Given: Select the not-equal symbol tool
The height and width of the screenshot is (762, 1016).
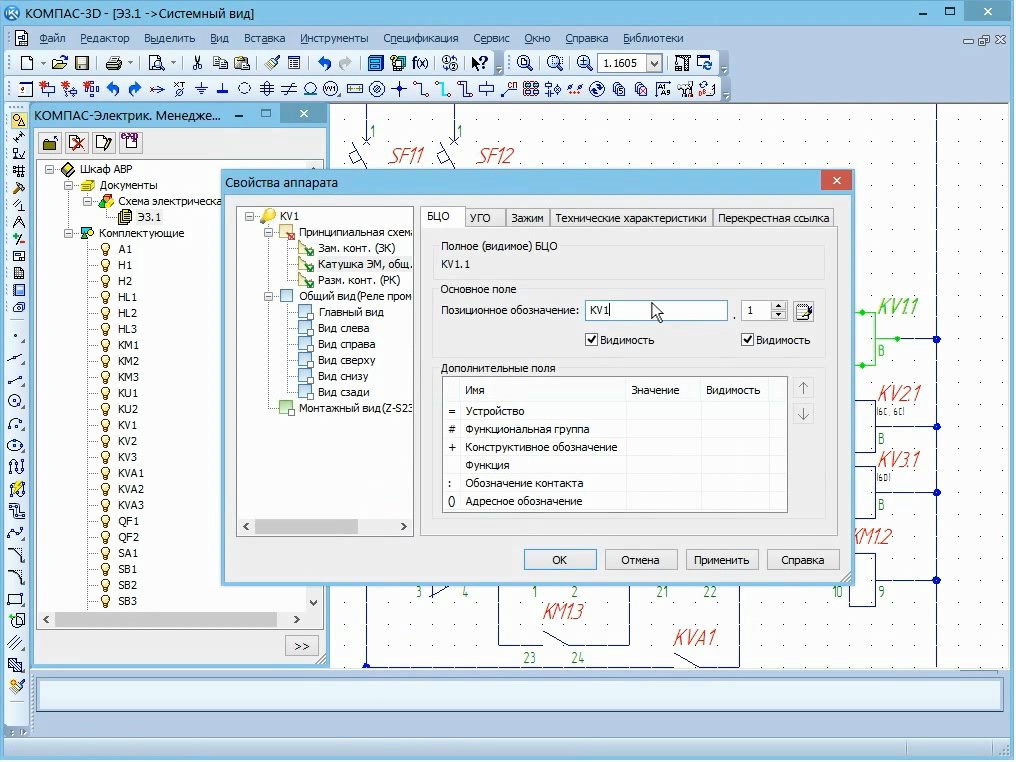Looking at the screenshot, I should coord(288,89).
